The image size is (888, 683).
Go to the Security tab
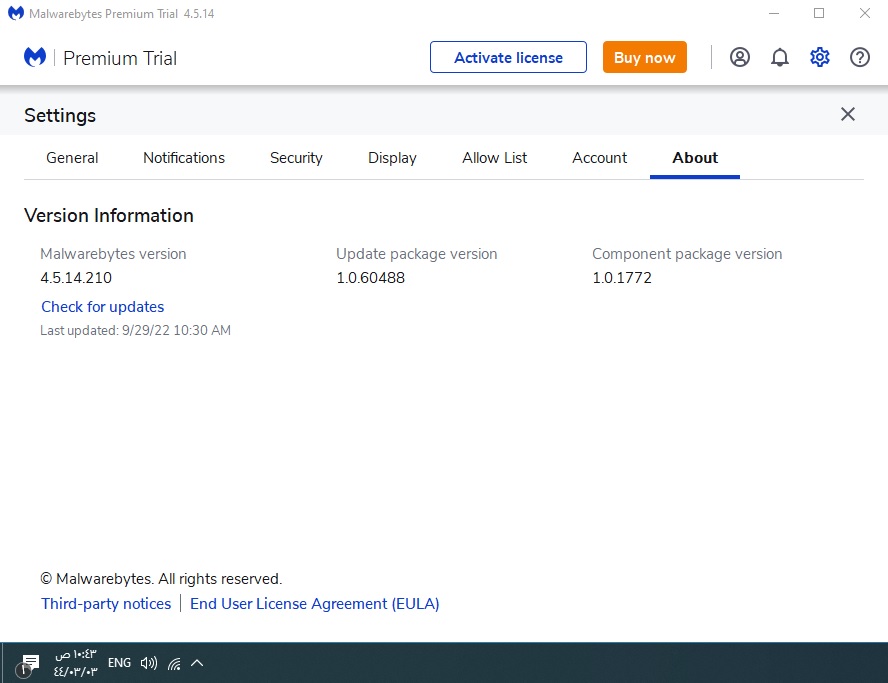[x=296, y=158]
